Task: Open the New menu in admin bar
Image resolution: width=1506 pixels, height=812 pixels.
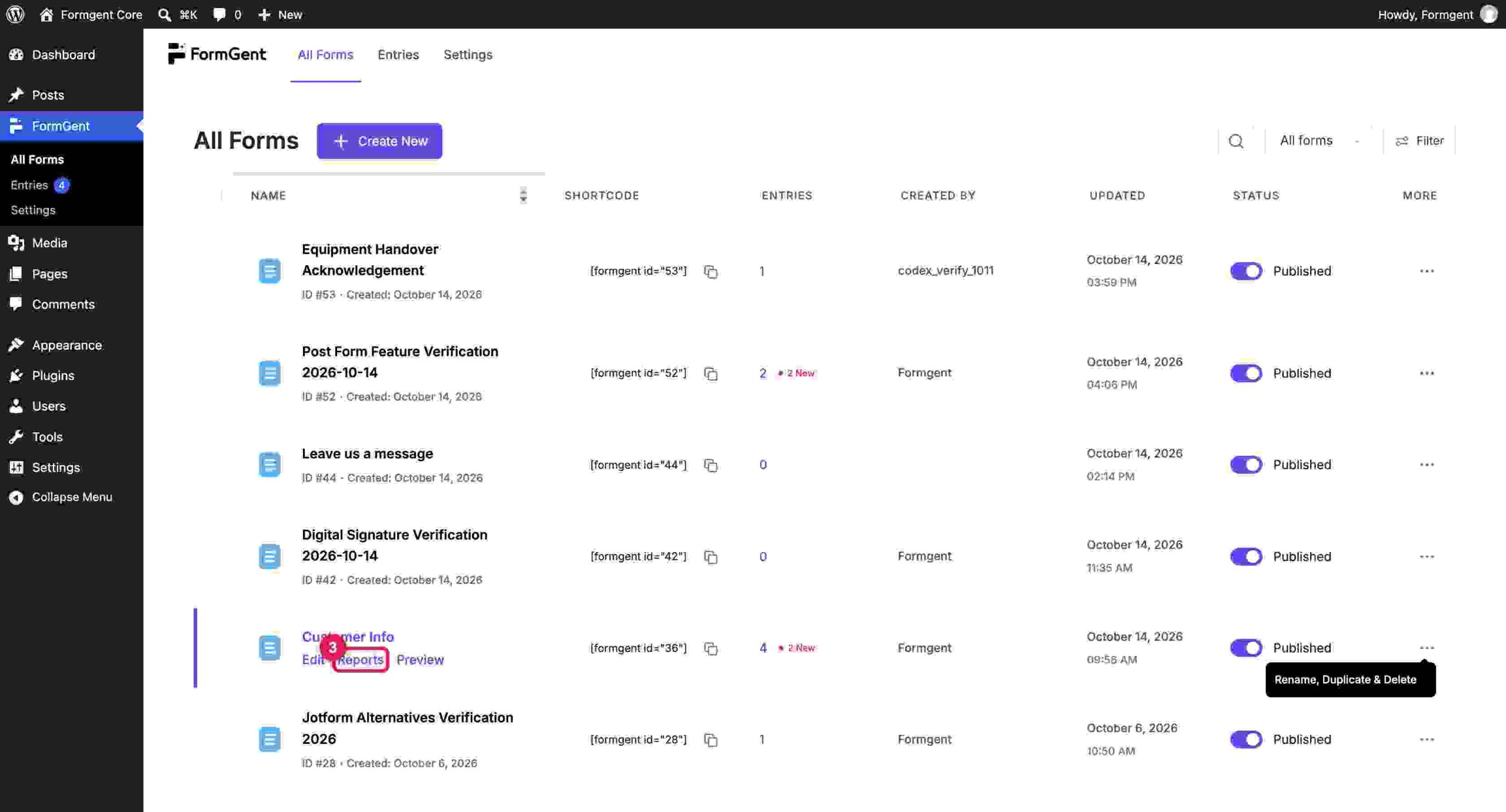Action: (281, 15)
